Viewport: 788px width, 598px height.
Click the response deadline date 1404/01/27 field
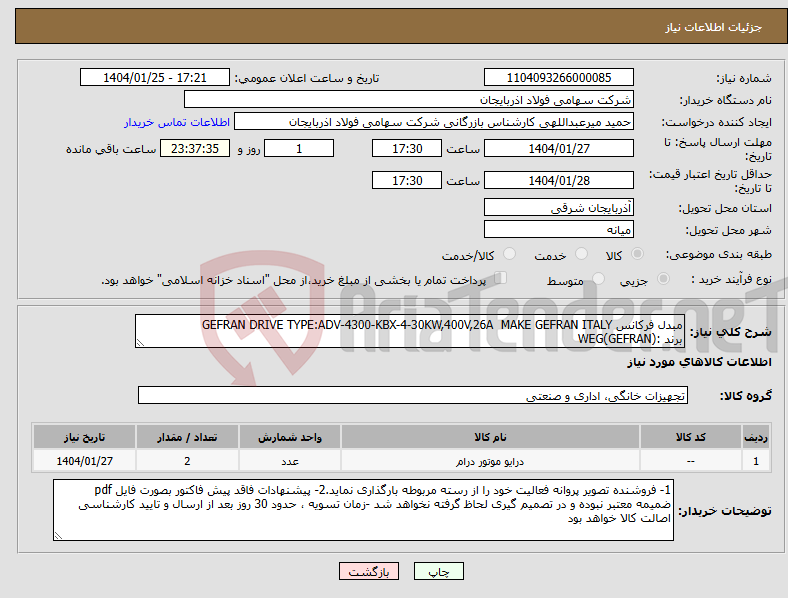pyautogui.click(x=559, y=148)
